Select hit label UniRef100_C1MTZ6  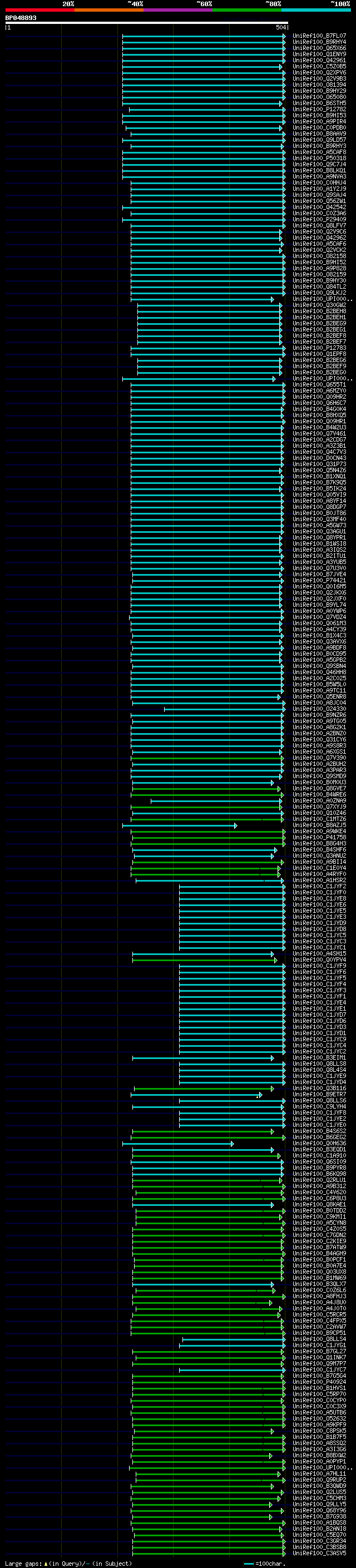[319, 819]
